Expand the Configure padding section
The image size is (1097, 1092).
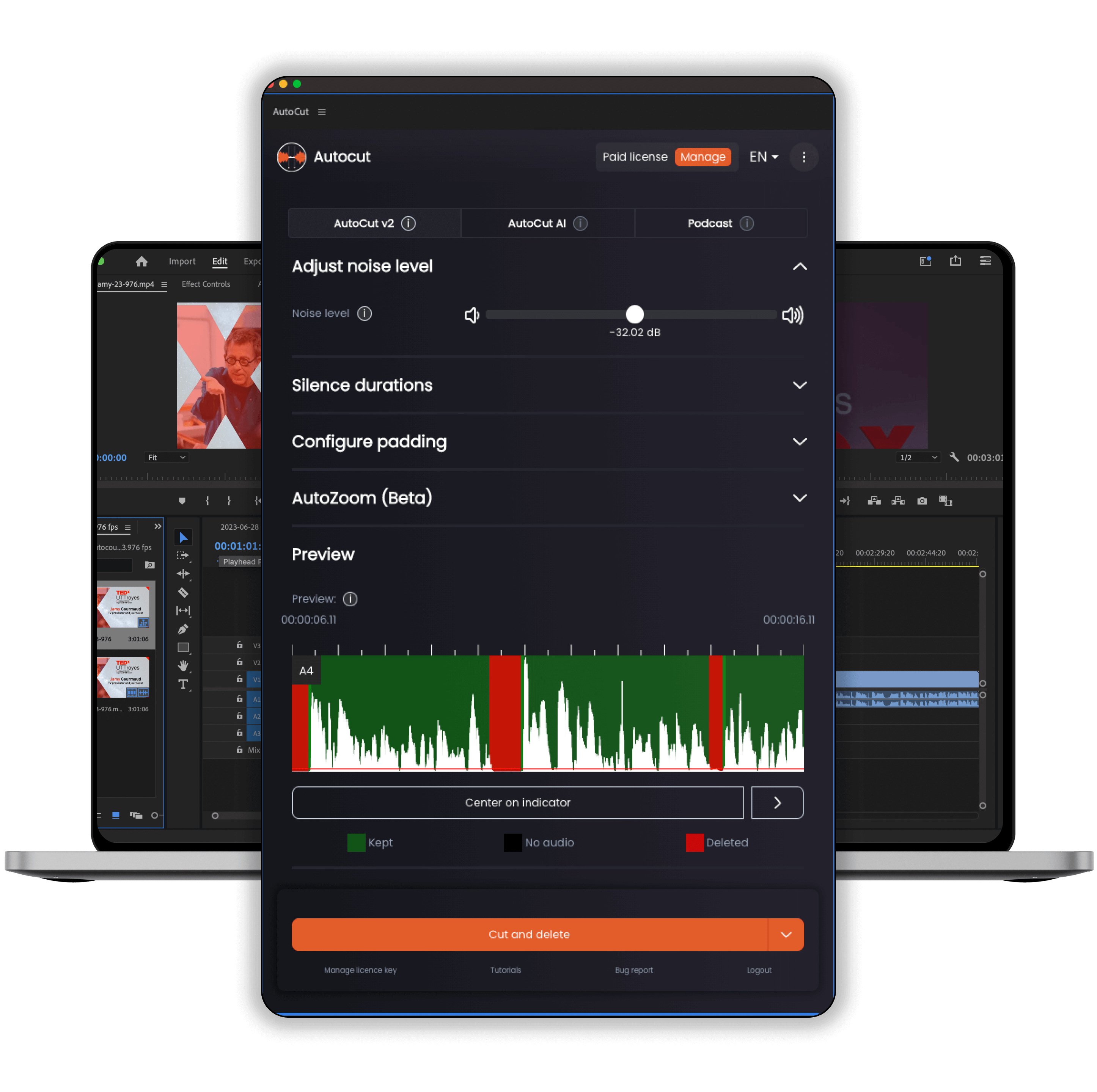[x=549, y=441]
